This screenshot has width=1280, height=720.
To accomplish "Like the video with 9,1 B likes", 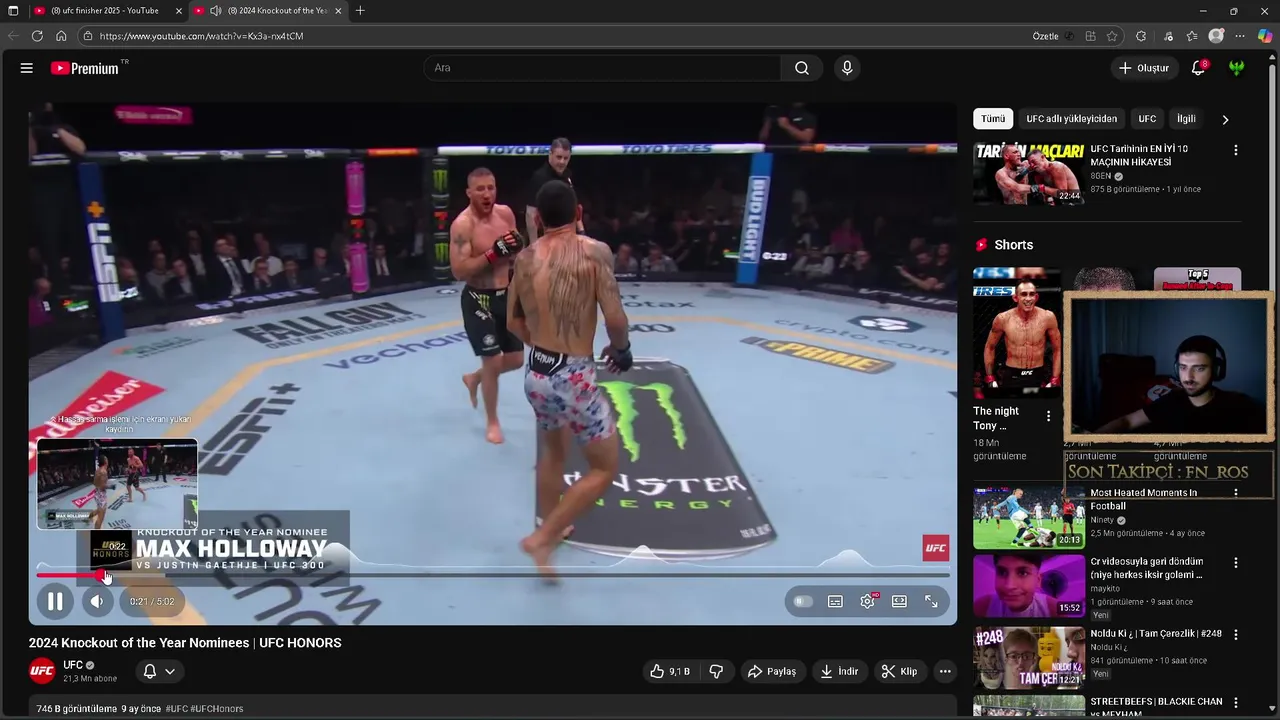I will point(669,671).
